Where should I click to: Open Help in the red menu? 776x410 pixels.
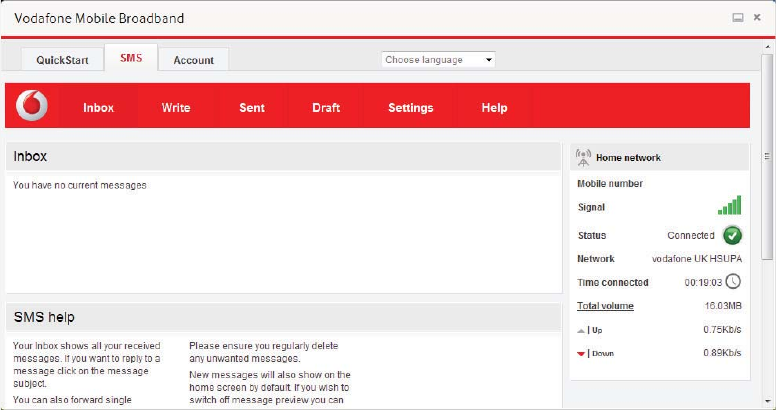pyautogui.click(x=494, y=107)
